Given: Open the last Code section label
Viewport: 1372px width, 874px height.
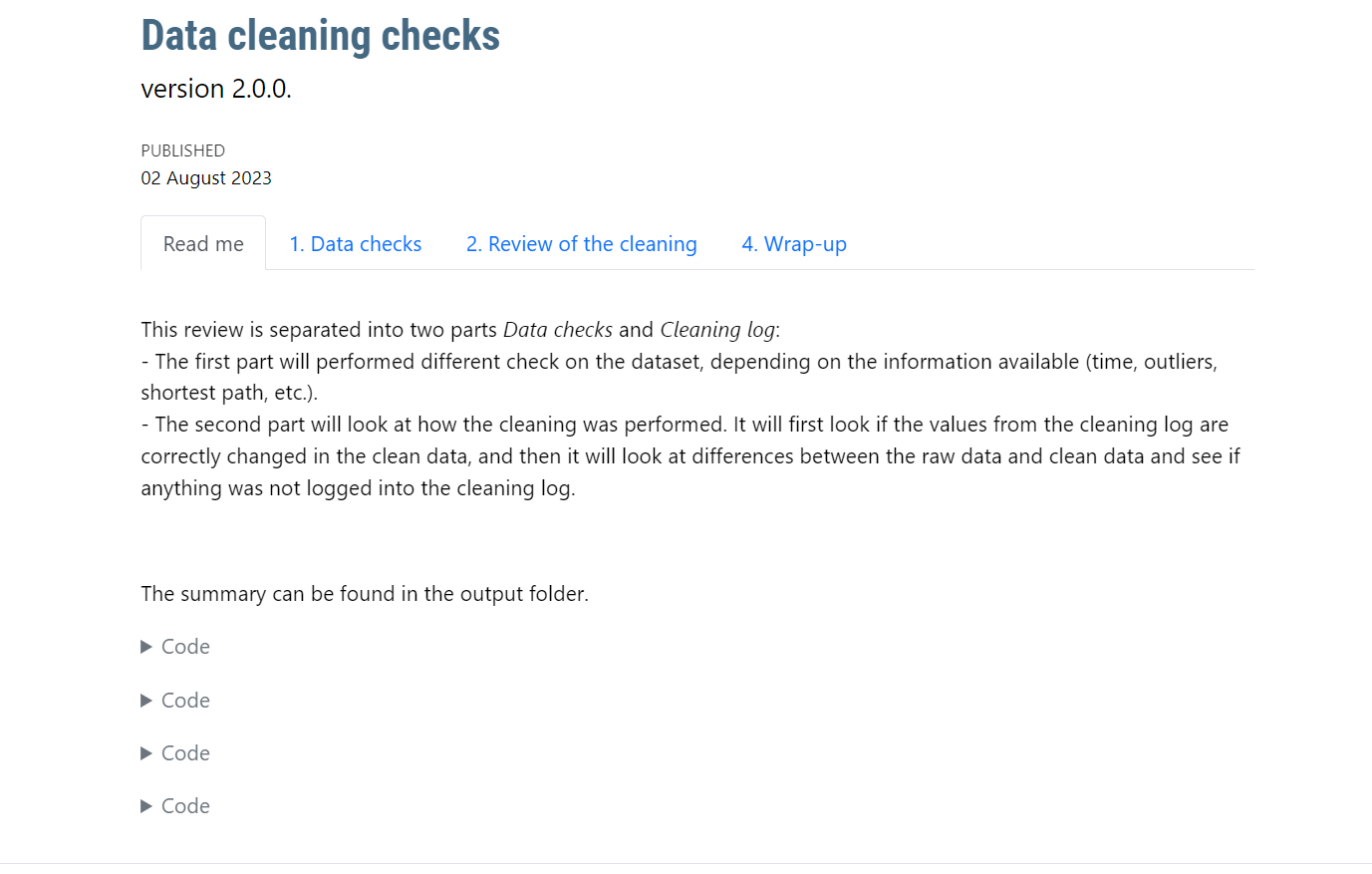Looking at the screenshot, I should point(185,806).
